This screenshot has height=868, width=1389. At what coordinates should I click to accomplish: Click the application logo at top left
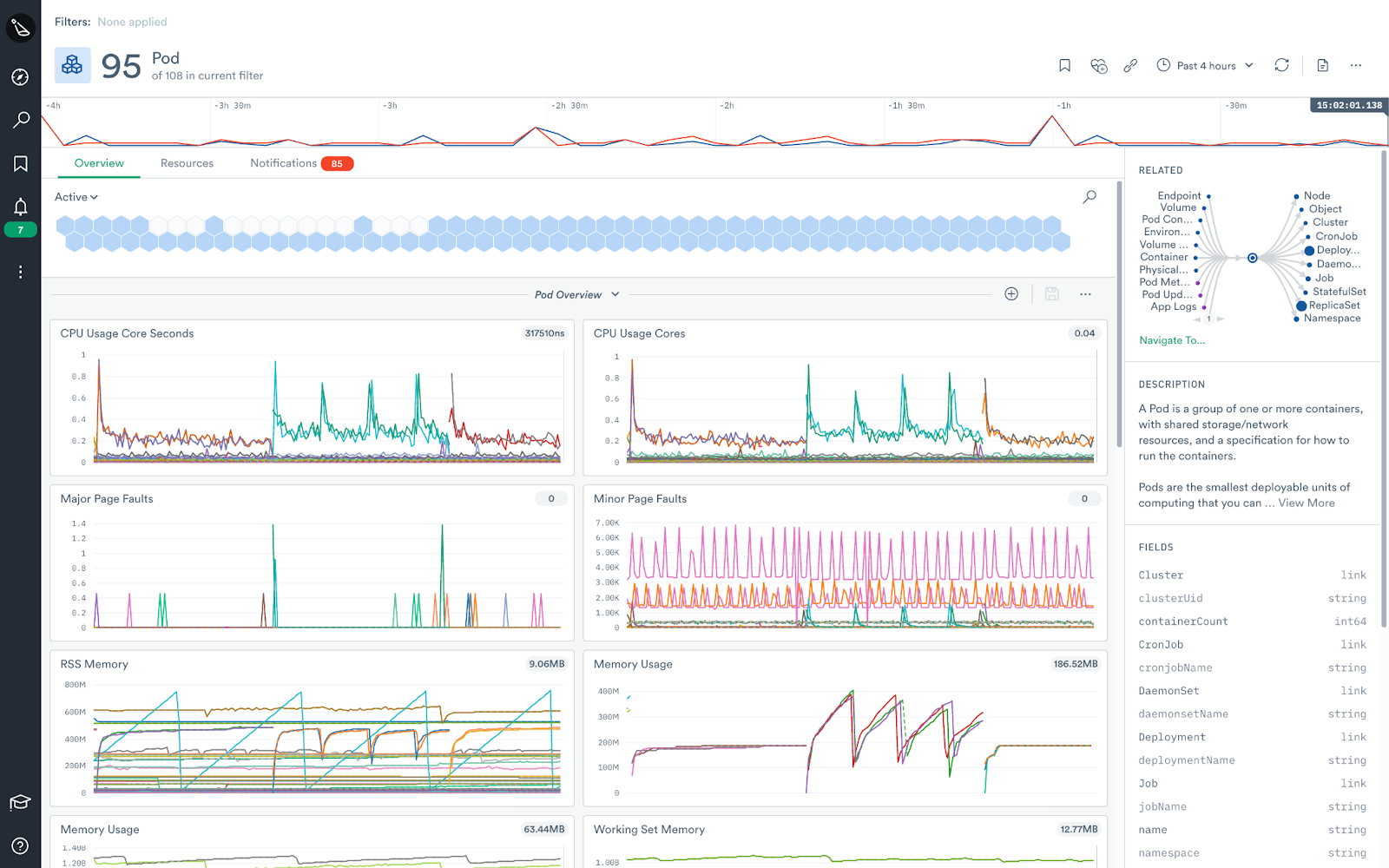click(x=21, y=29)
